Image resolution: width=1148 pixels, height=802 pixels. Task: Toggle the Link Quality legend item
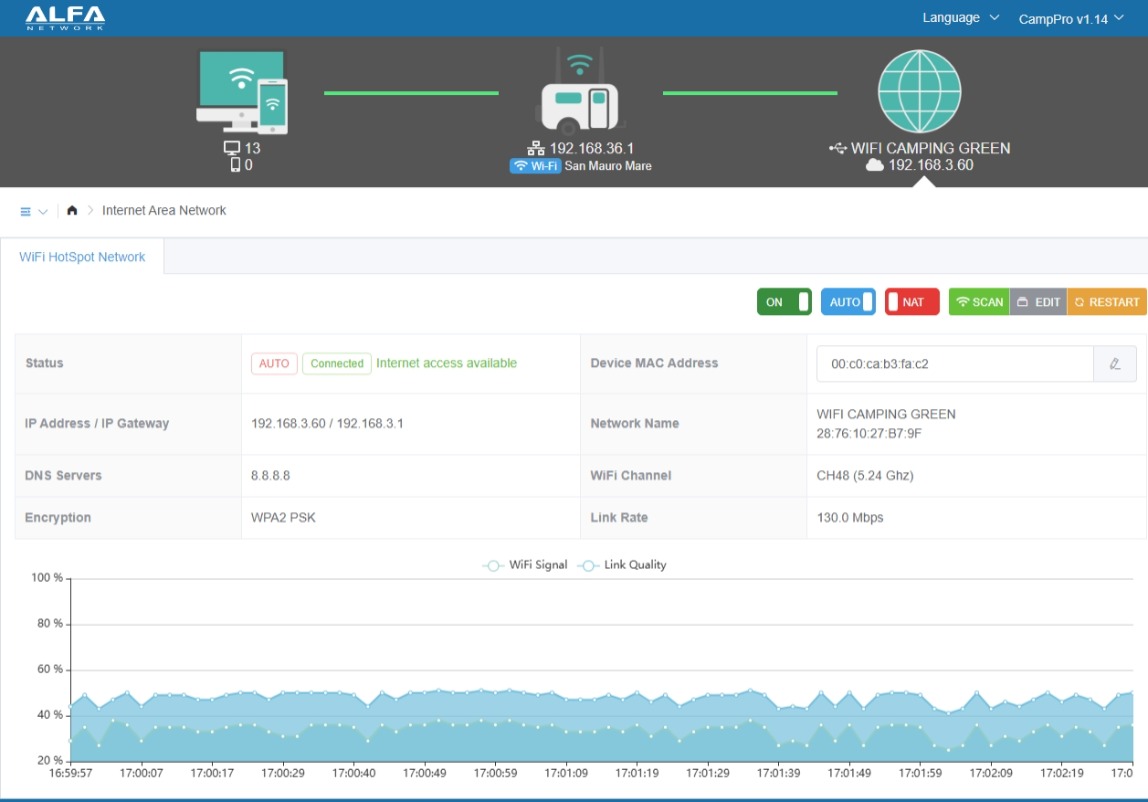click(x=622, y=565)
